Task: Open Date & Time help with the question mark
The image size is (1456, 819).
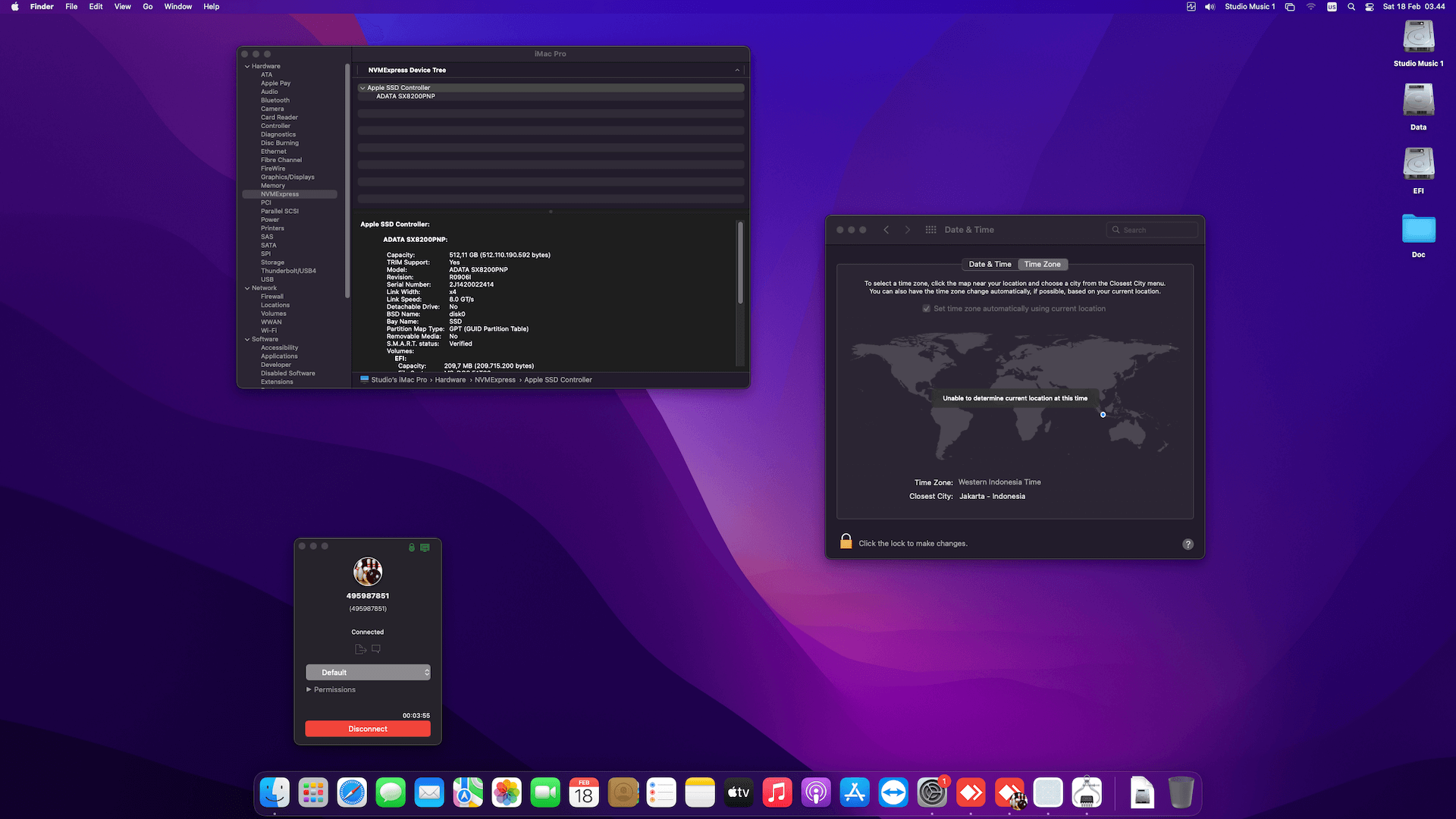Action: [x=1188, y=544]
